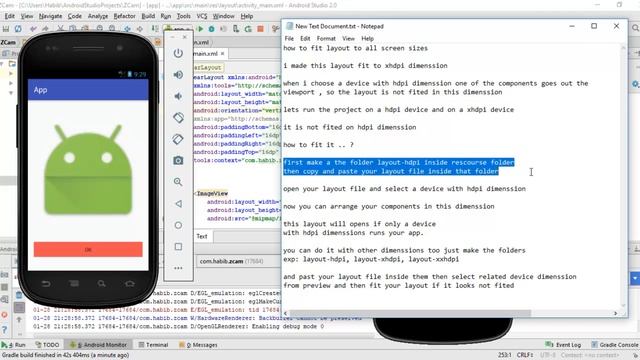This screenshot has width=640, height=360.
Task: Click emulator Back triangle icon
Action: pyautogui.click(x=178, y=204)
